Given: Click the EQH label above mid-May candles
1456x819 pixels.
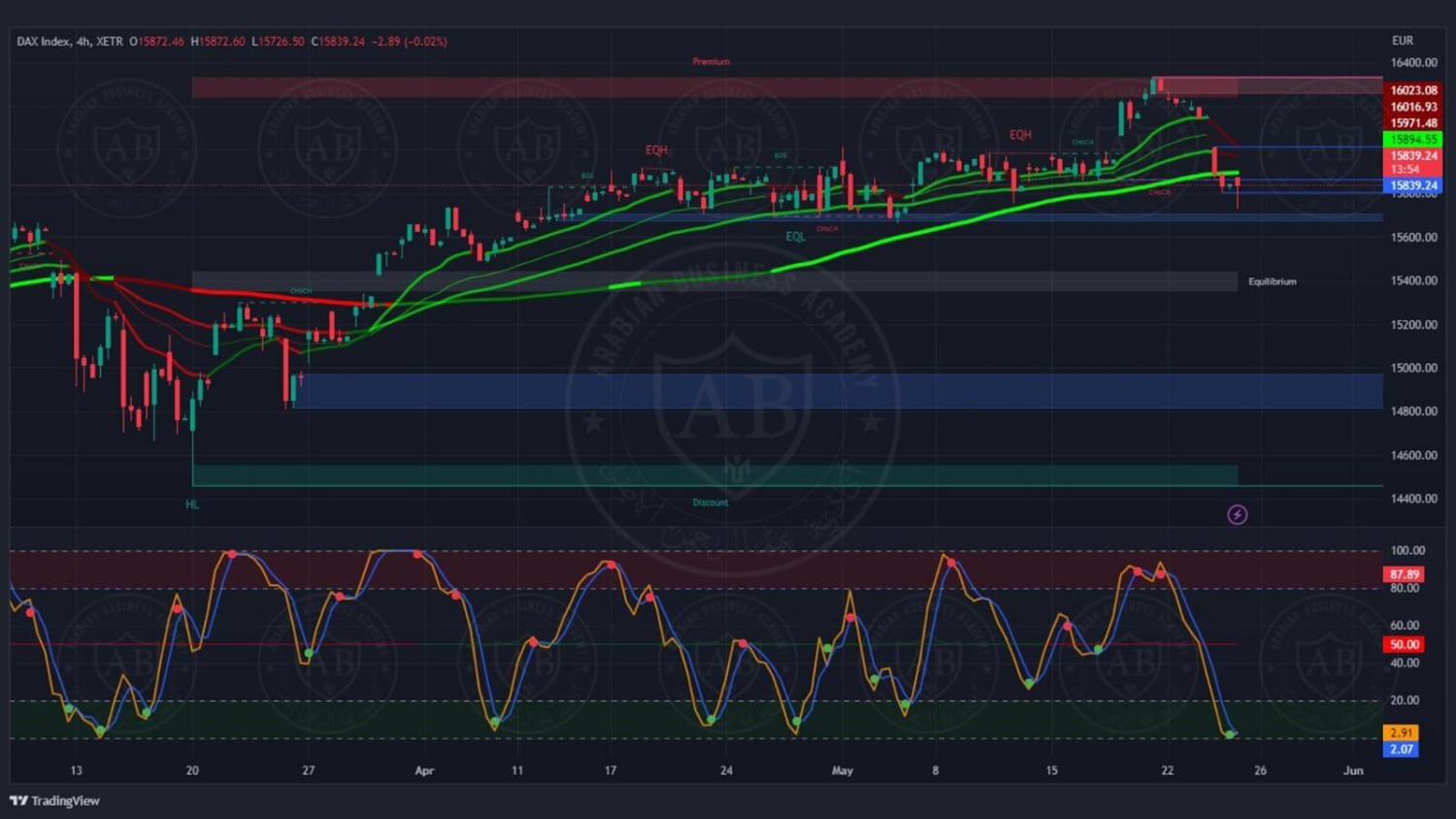Looking at the screenshot, I should (x=1020, y=135).
